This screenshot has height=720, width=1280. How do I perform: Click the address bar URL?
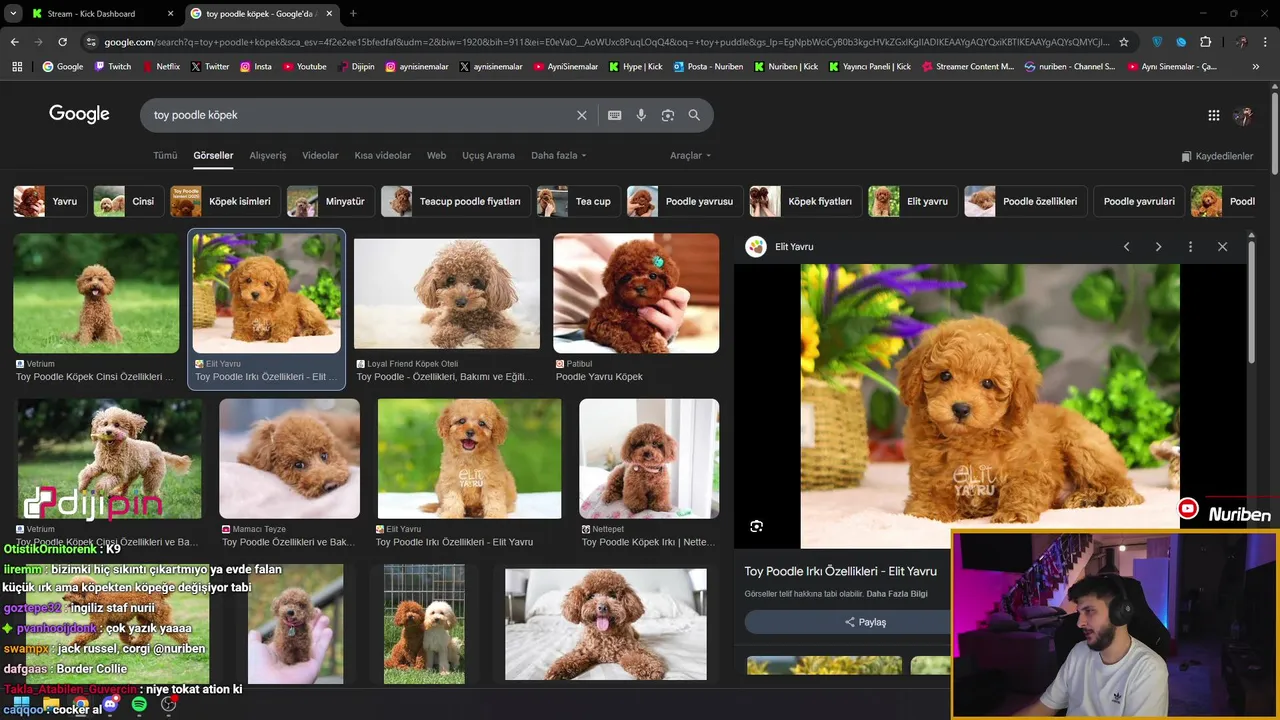pos(606,42)
